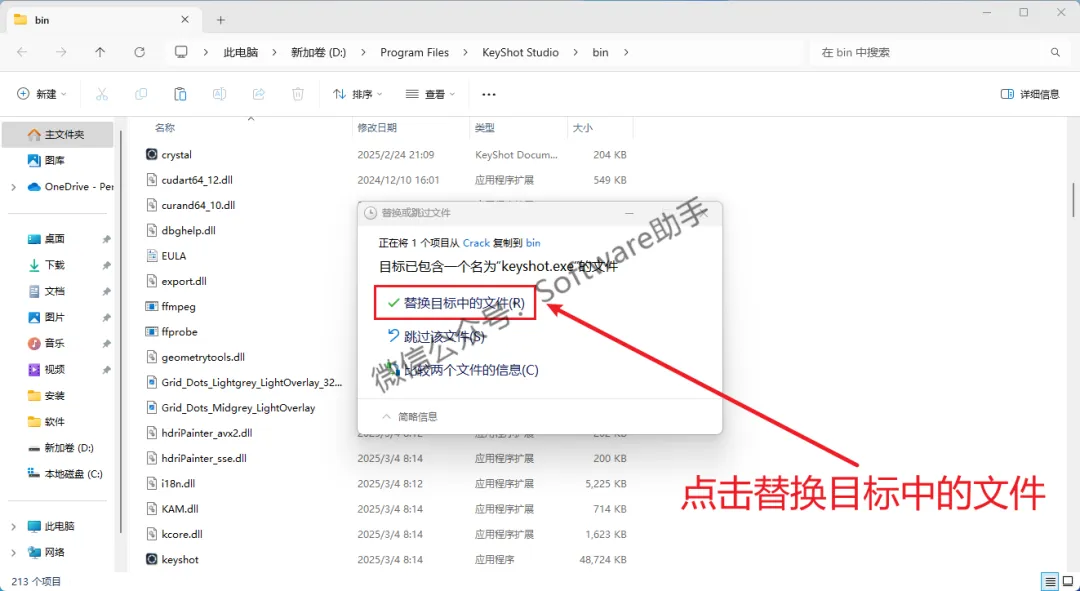The width and height of the screenshot is (1080, 591).
Task: Open the three-dot more options menu
Action: pyautogui.click(x=488, y=94)
